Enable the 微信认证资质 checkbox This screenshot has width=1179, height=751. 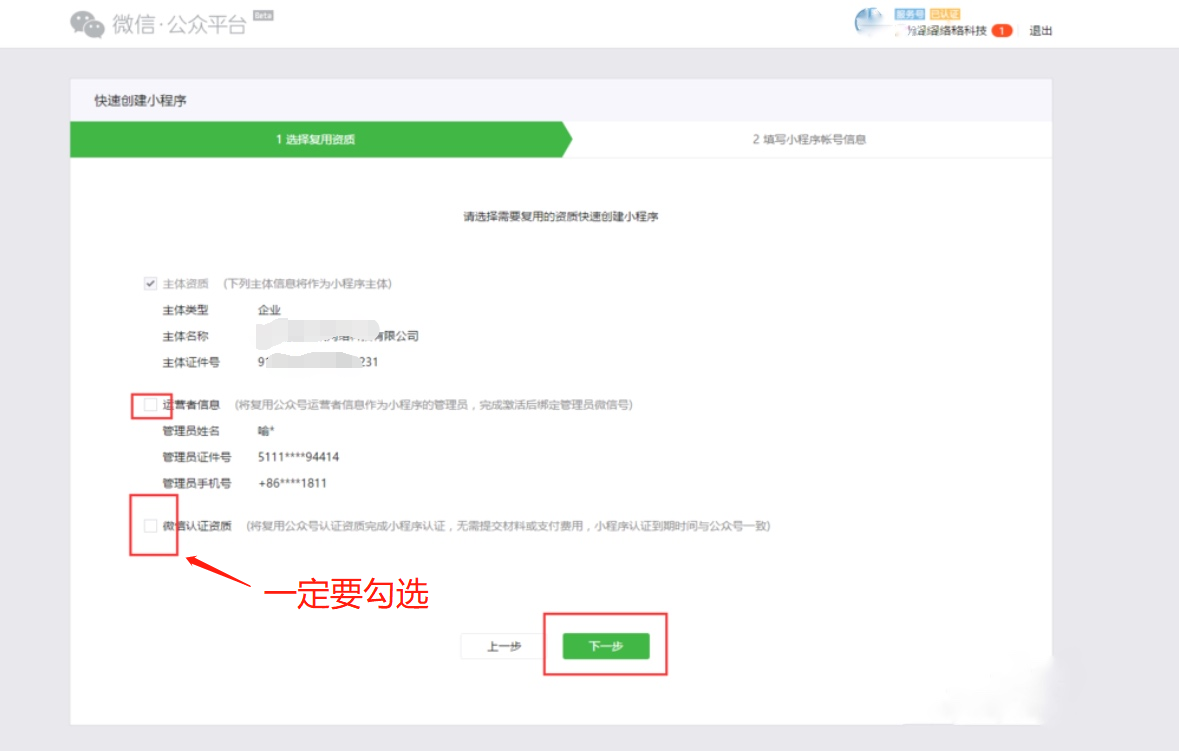(150, 526)
